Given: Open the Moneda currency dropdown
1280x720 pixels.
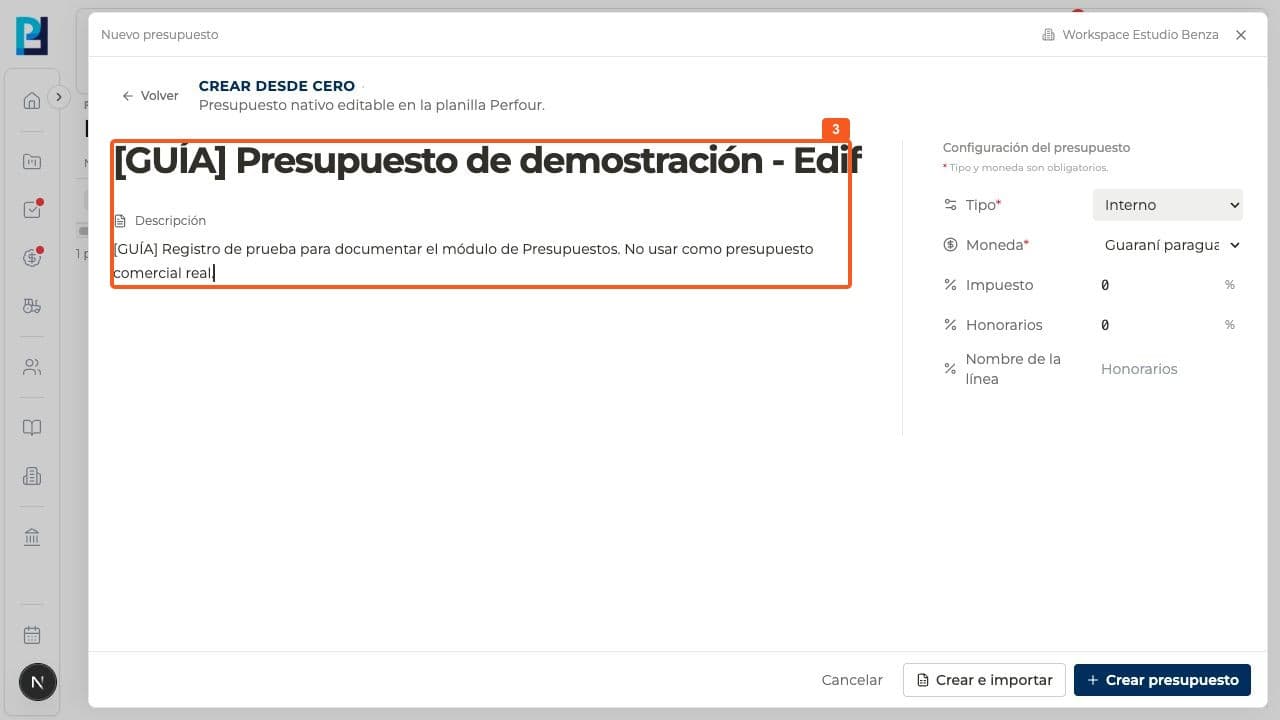Looking at the screenshot, I should pyautogui.click(x=1168, y=245).
